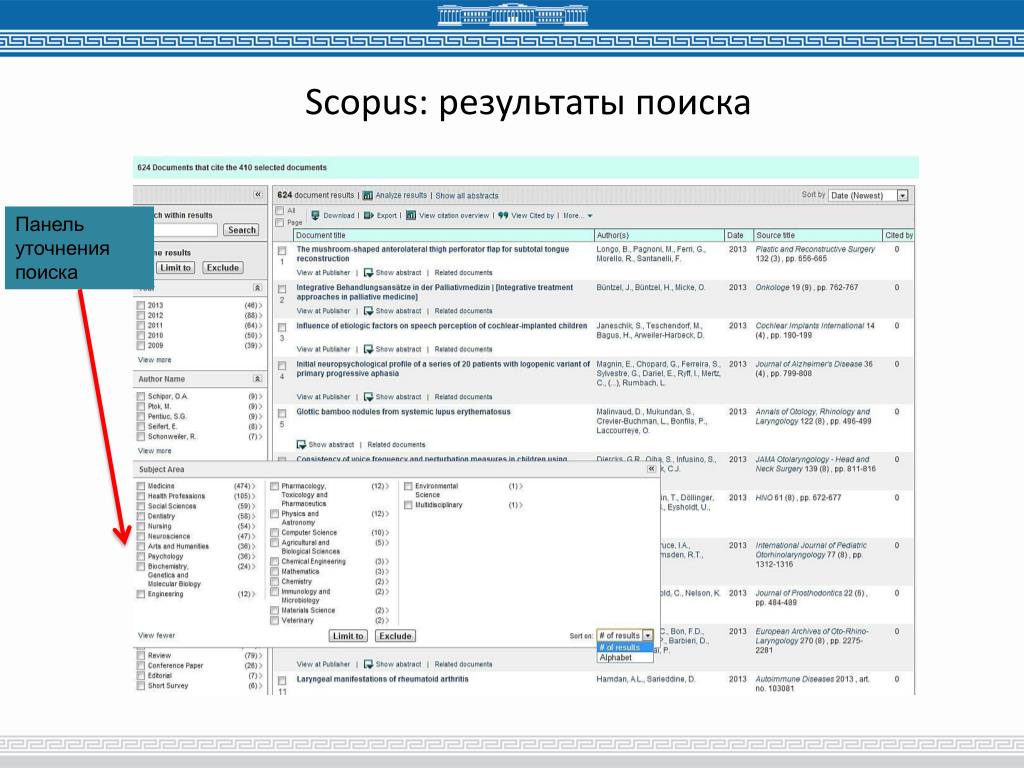Screen dimensions: 1024x768
Task: Click search within results text field
Action: (185, 230)
